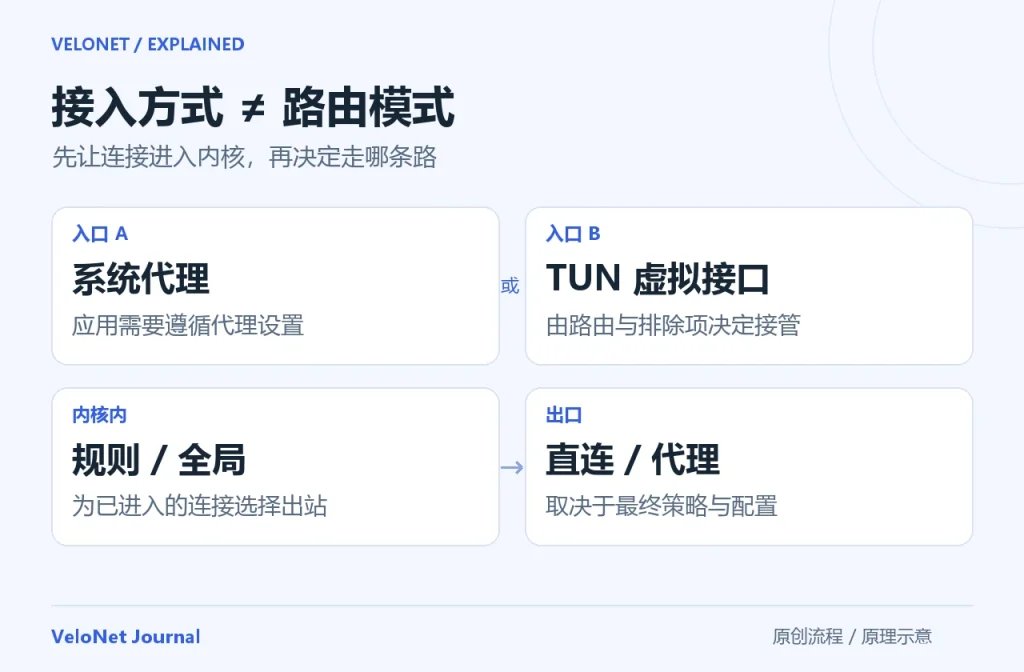The width and height of the screenshot is (1024, 672).
Task: Select the TUN 虚拟接口 card heading
Action: [x=658, y=279]
